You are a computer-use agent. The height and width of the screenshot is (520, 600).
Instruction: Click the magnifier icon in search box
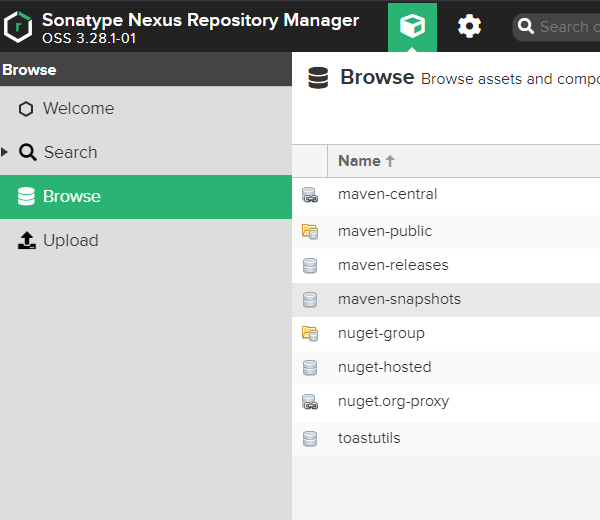[x=526, y=27]
